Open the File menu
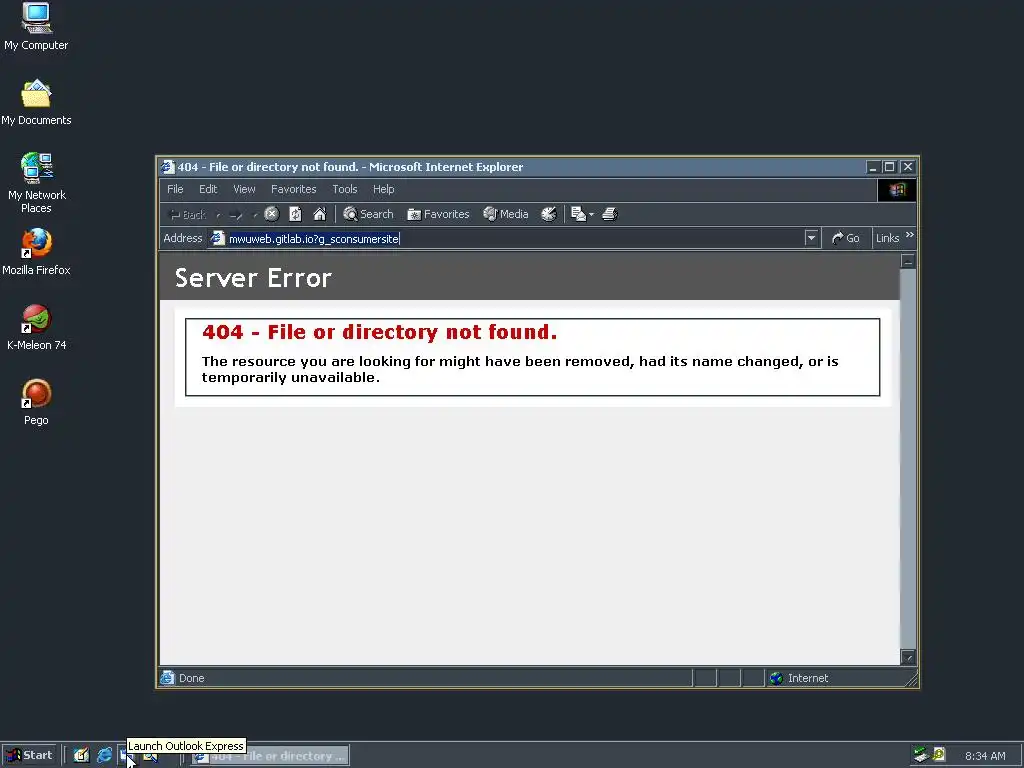The image size is (1024, 768). click(175, 189)
